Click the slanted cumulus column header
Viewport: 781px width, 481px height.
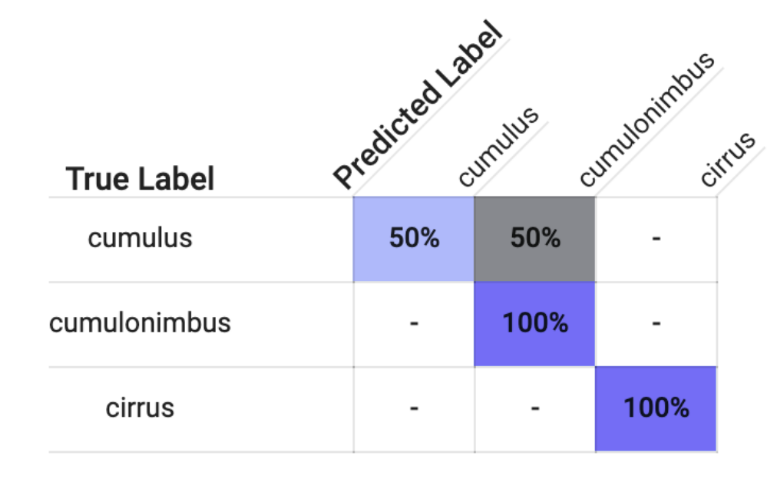[x=498, y=146]
